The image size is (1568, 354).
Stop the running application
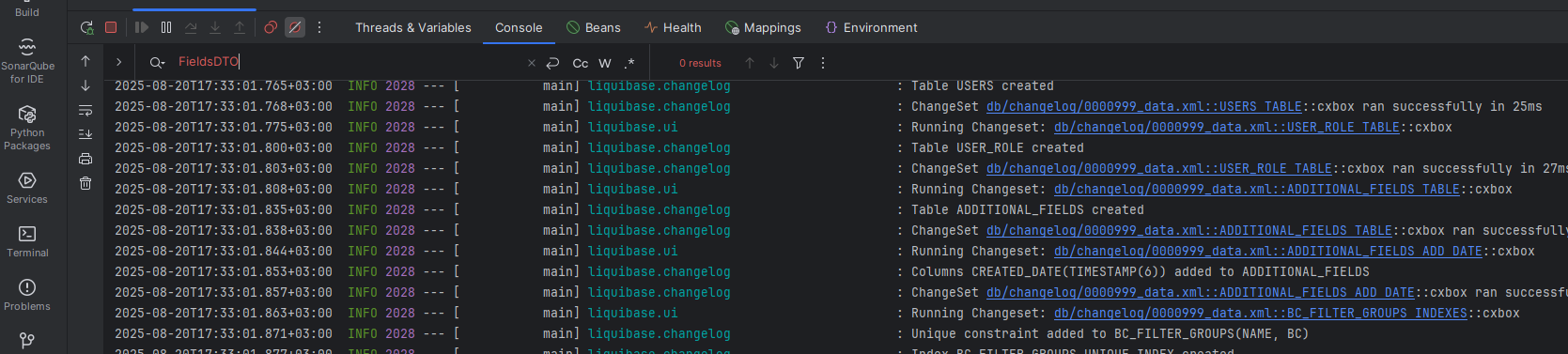click(x=111, y=27)
